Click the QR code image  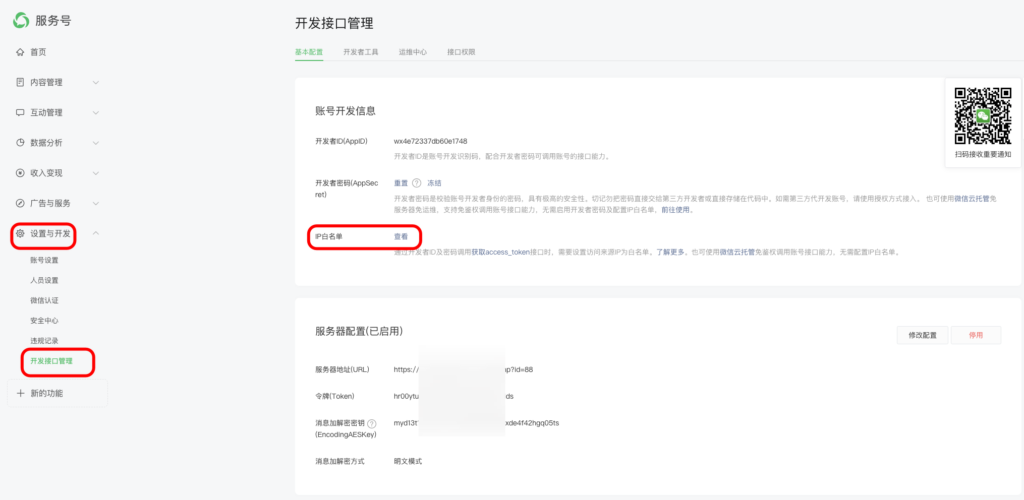pos(978,115)
